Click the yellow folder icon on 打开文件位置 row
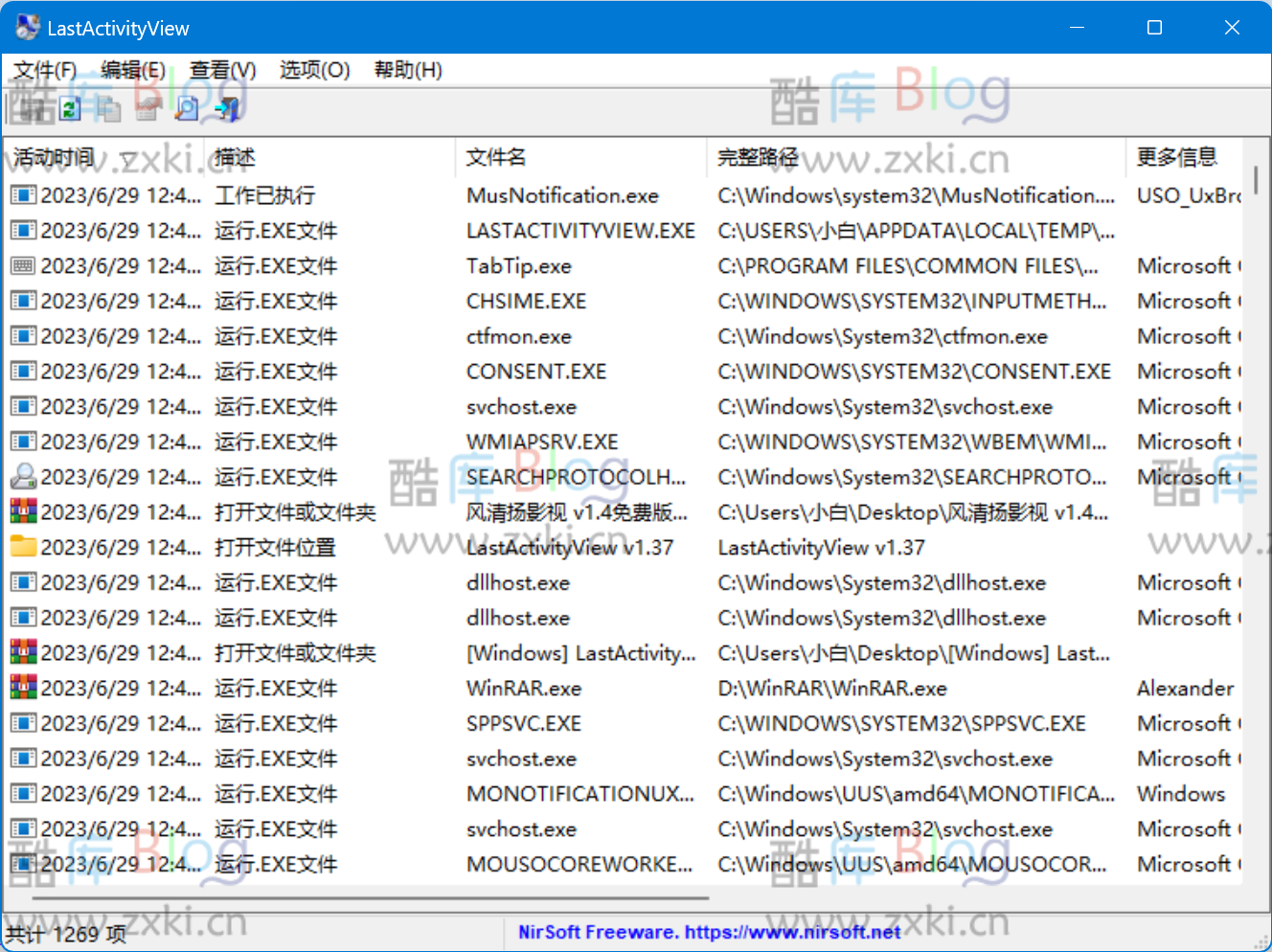Screen dimensions: 1272x952 pyautogui.click(x=21, y=547)
